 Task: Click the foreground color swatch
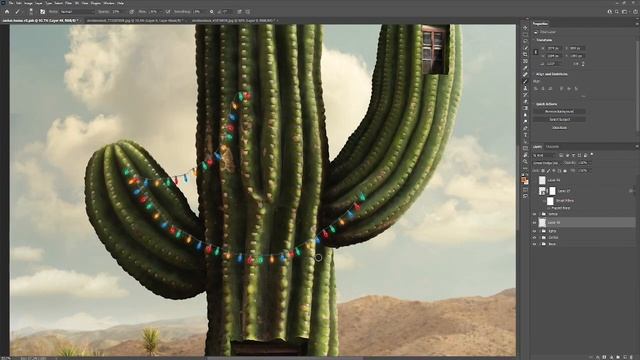coord(524,179)
